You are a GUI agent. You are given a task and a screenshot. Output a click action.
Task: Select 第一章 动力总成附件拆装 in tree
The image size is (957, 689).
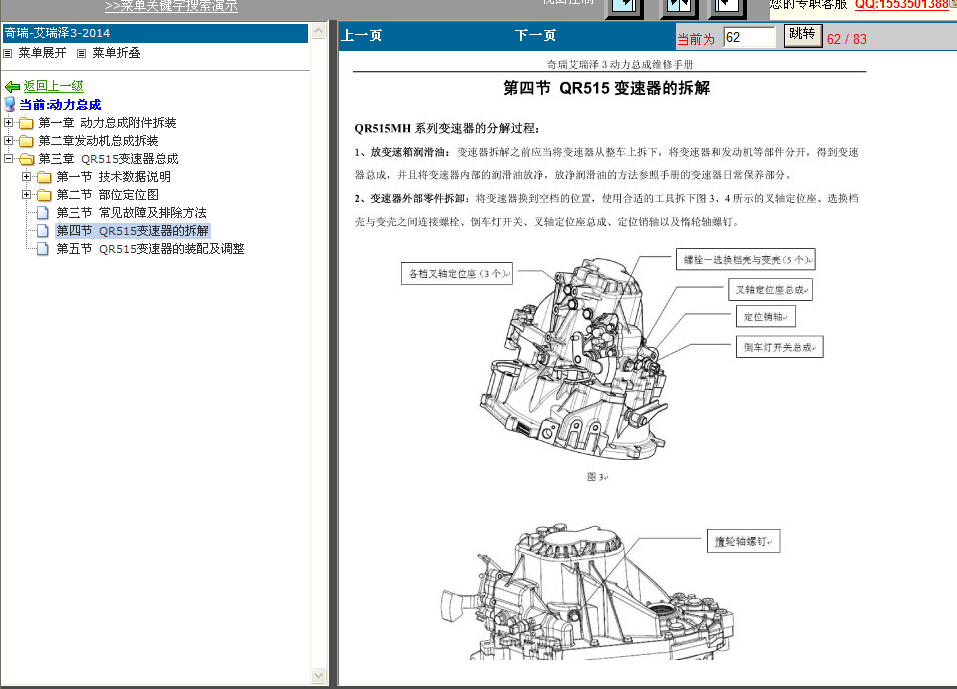107,123
